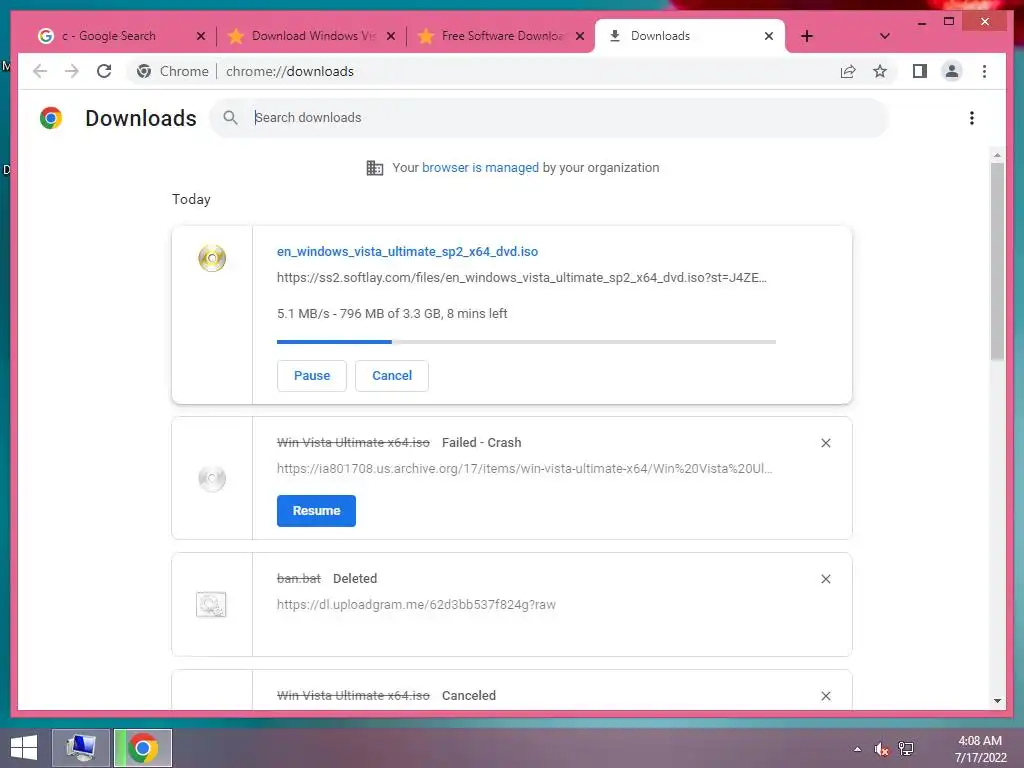Open the clock showing 4:08 AM
Viewport: 1024px width, 768px height.
[980, 749]
